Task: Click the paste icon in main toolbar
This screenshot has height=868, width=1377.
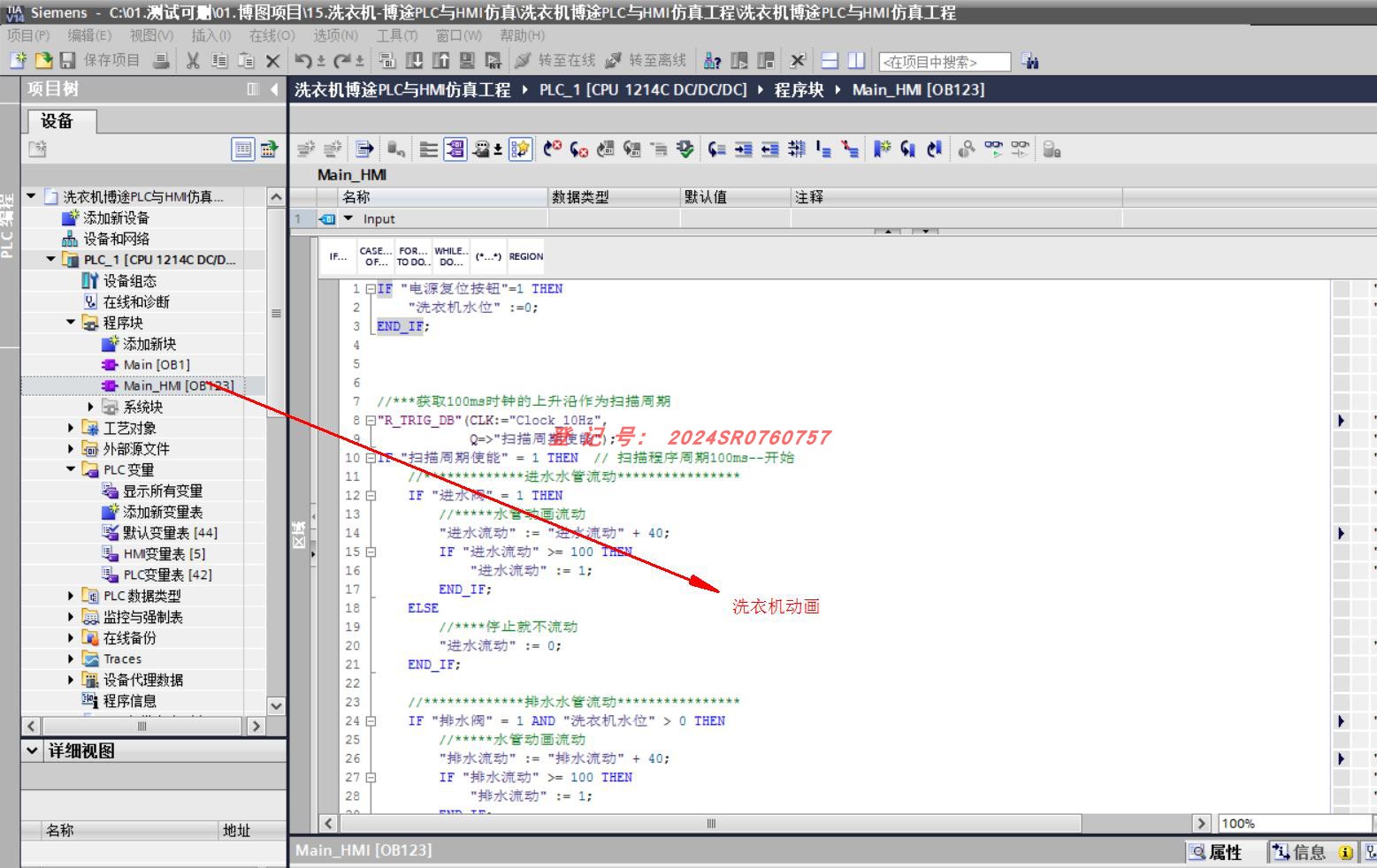Action: pos(246,60)
